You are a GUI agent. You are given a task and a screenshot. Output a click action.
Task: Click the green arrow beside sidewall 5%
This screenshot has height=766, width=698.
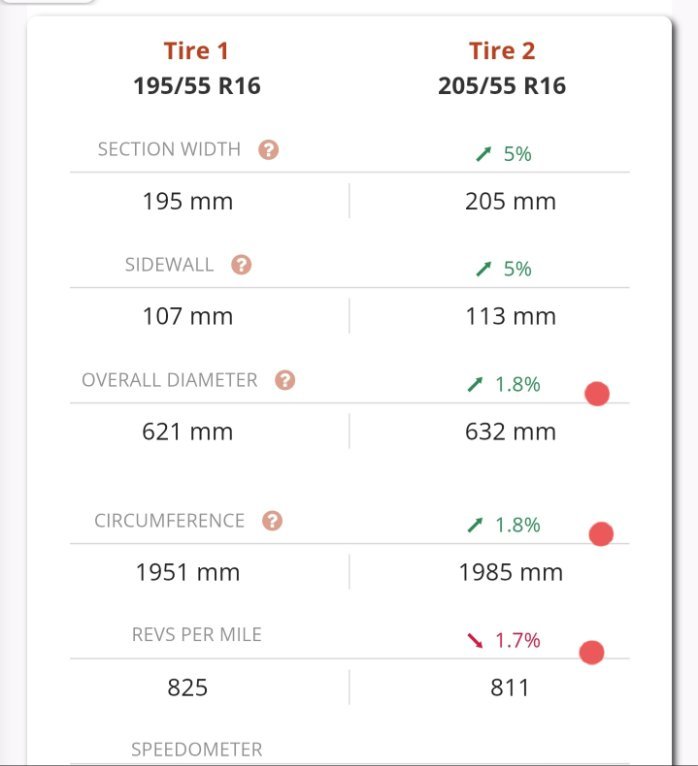coord(483,269)
